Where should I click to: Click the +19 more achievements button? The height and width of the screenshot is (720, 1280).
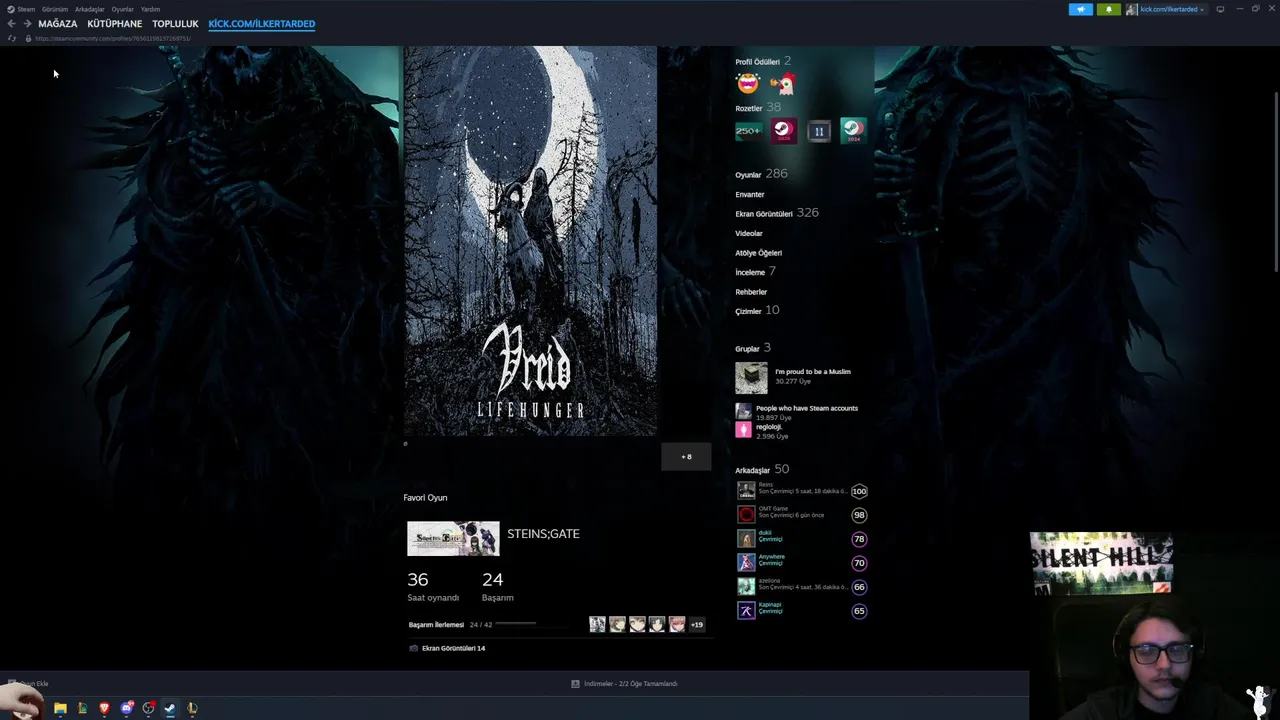[x=697, y=624]
